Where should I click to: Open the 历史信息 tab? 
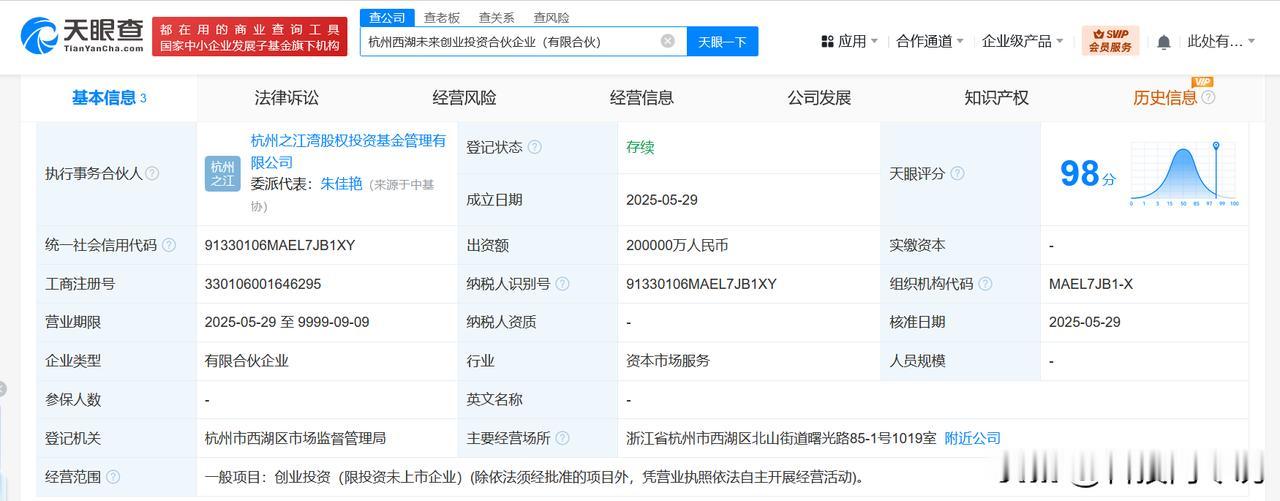(x=1165, y=97)
